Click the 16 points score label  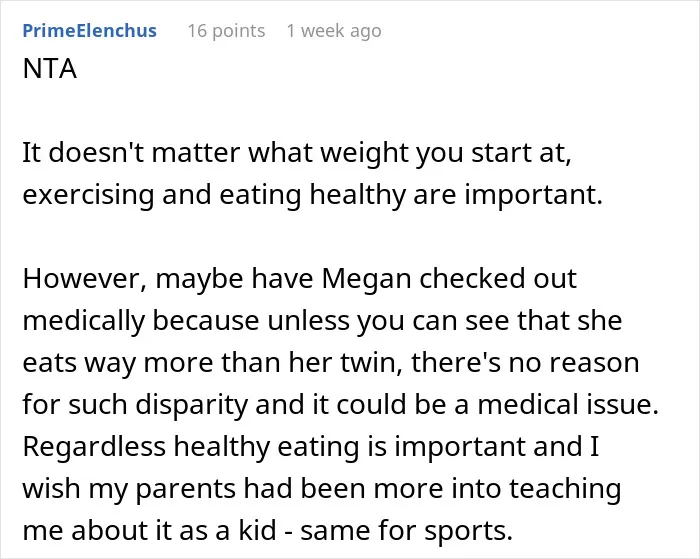coord(226,31)
